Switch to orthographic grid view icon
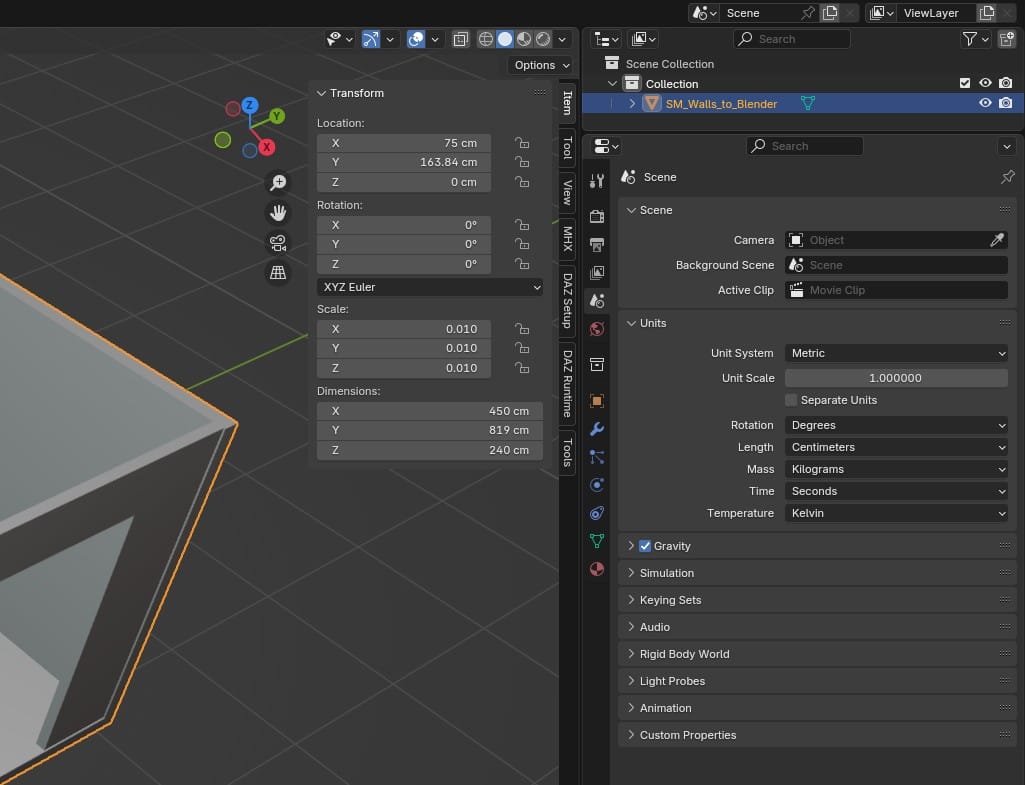The width and height of the screenshot is (1025, 785). tap(278, 272)
